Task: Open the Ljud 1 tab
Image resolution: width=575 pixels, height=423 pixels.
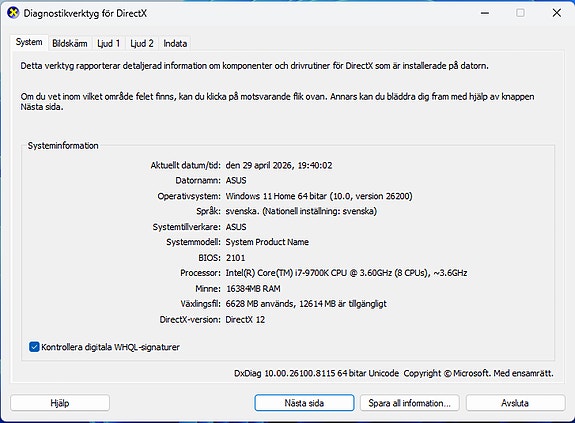Action: click(x=109, y=44)
